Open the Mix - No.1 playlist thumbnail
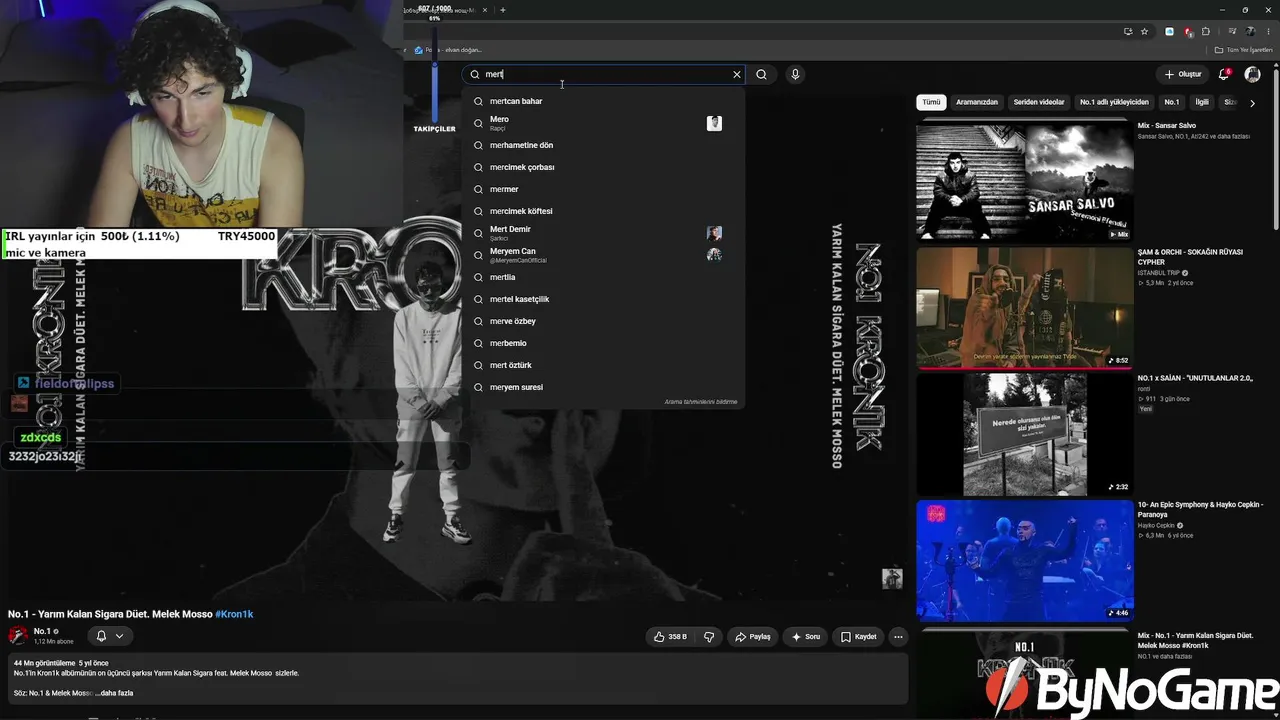The image size is (1280, 720). 1025,673
